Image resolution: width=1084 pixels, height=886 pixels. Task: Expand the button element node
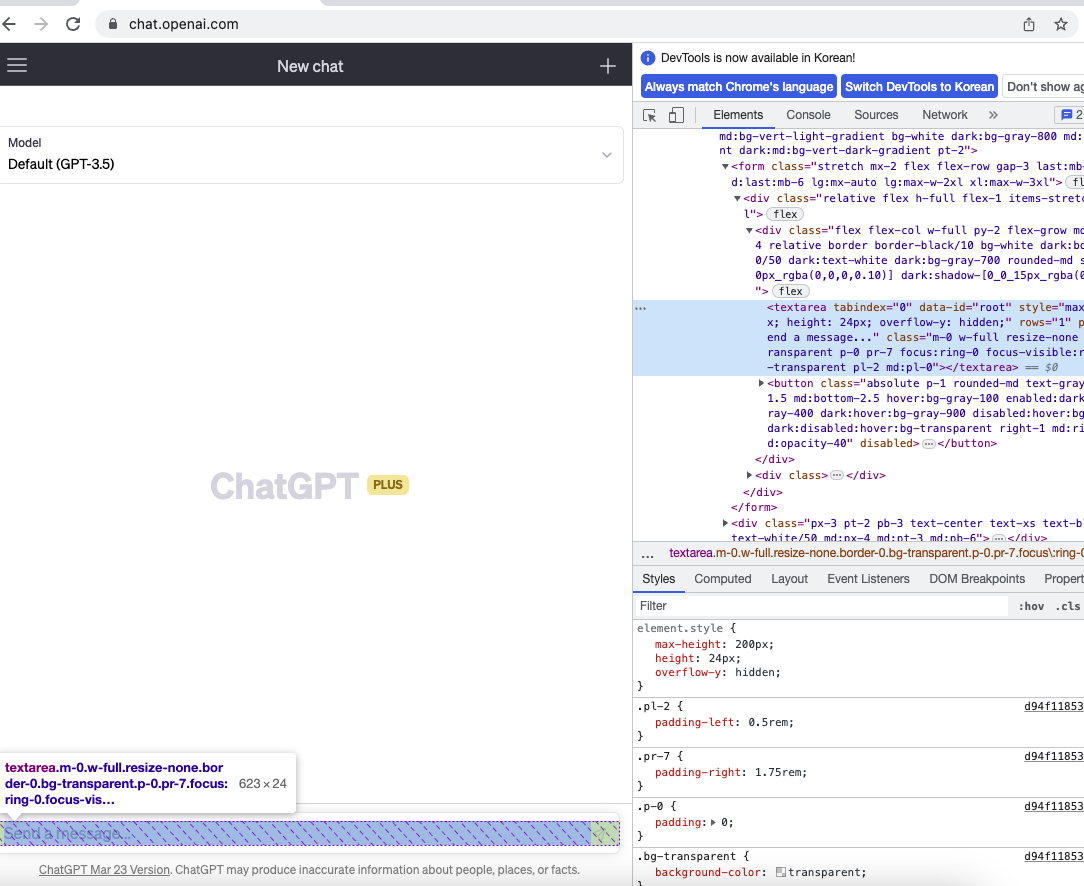pyautogui.click(x=761, y=383)
